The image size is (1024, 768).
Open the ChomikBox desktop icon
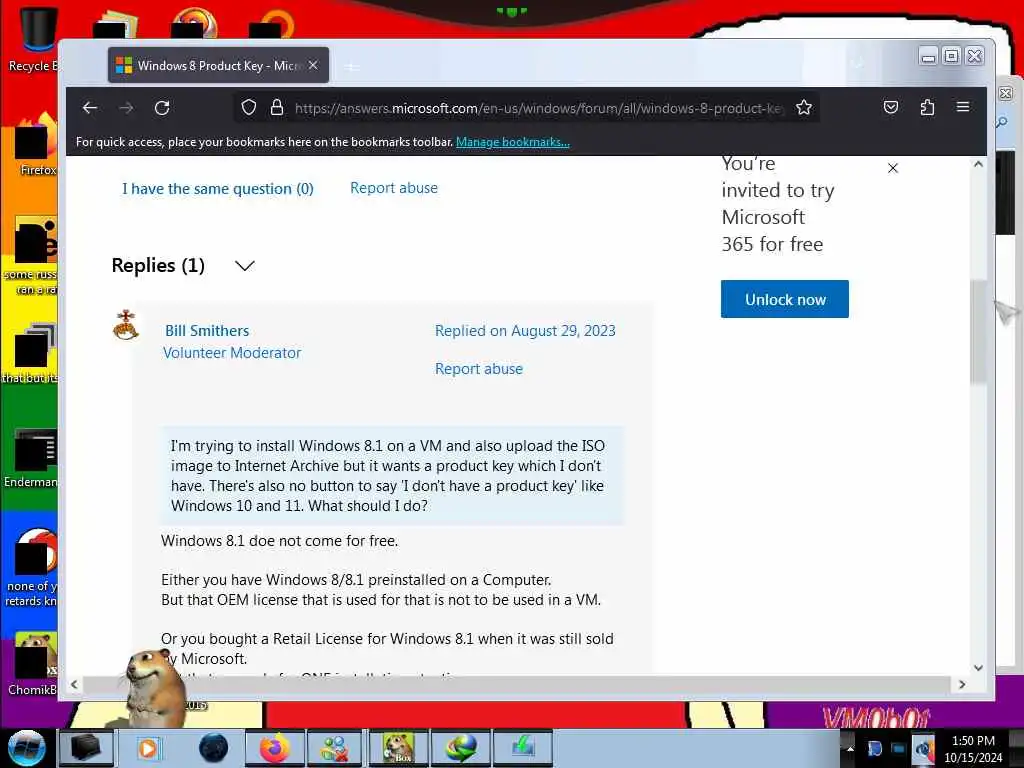point(33,663)
